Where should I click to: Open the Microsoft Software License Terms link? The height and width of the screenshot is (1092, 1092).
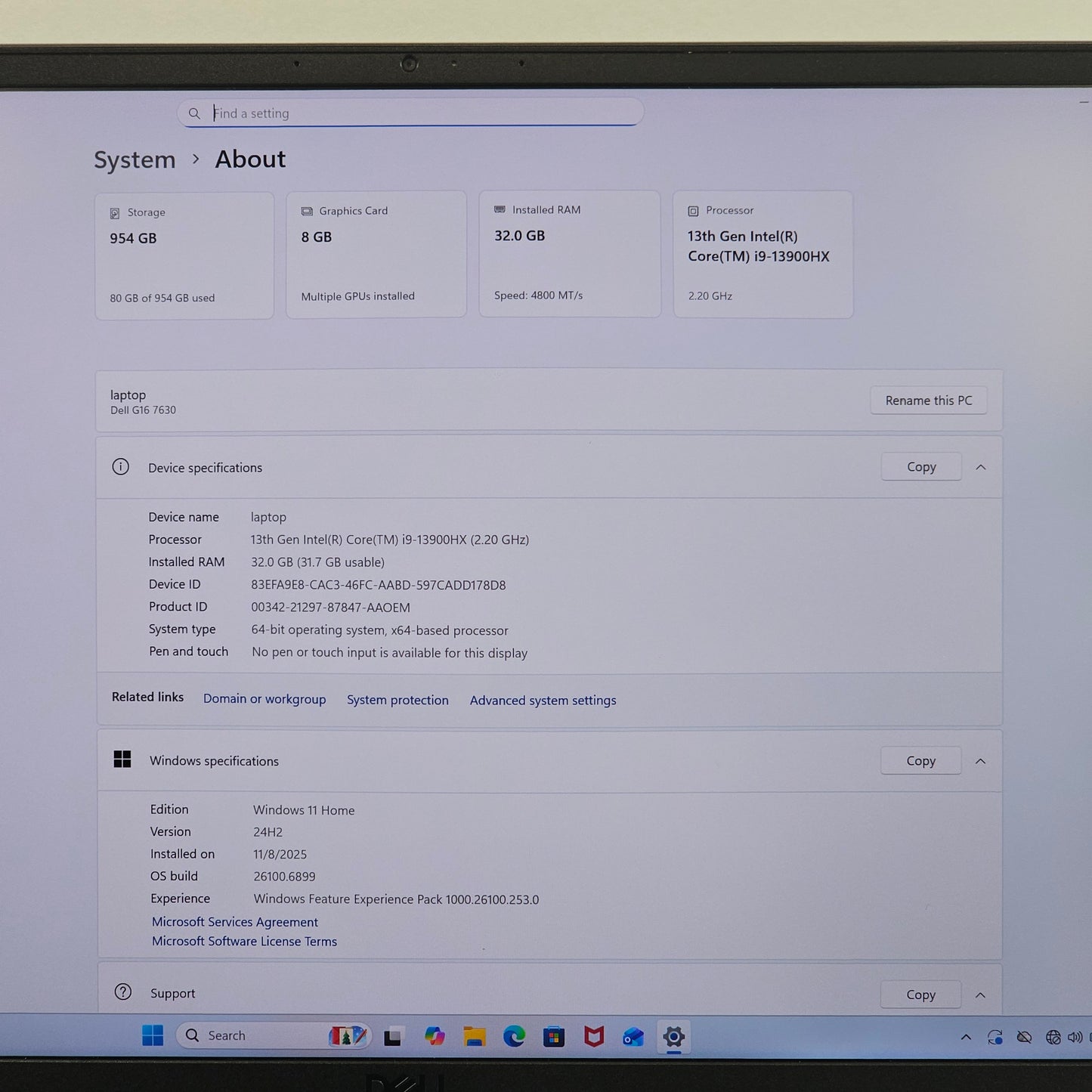click(243, 941)
